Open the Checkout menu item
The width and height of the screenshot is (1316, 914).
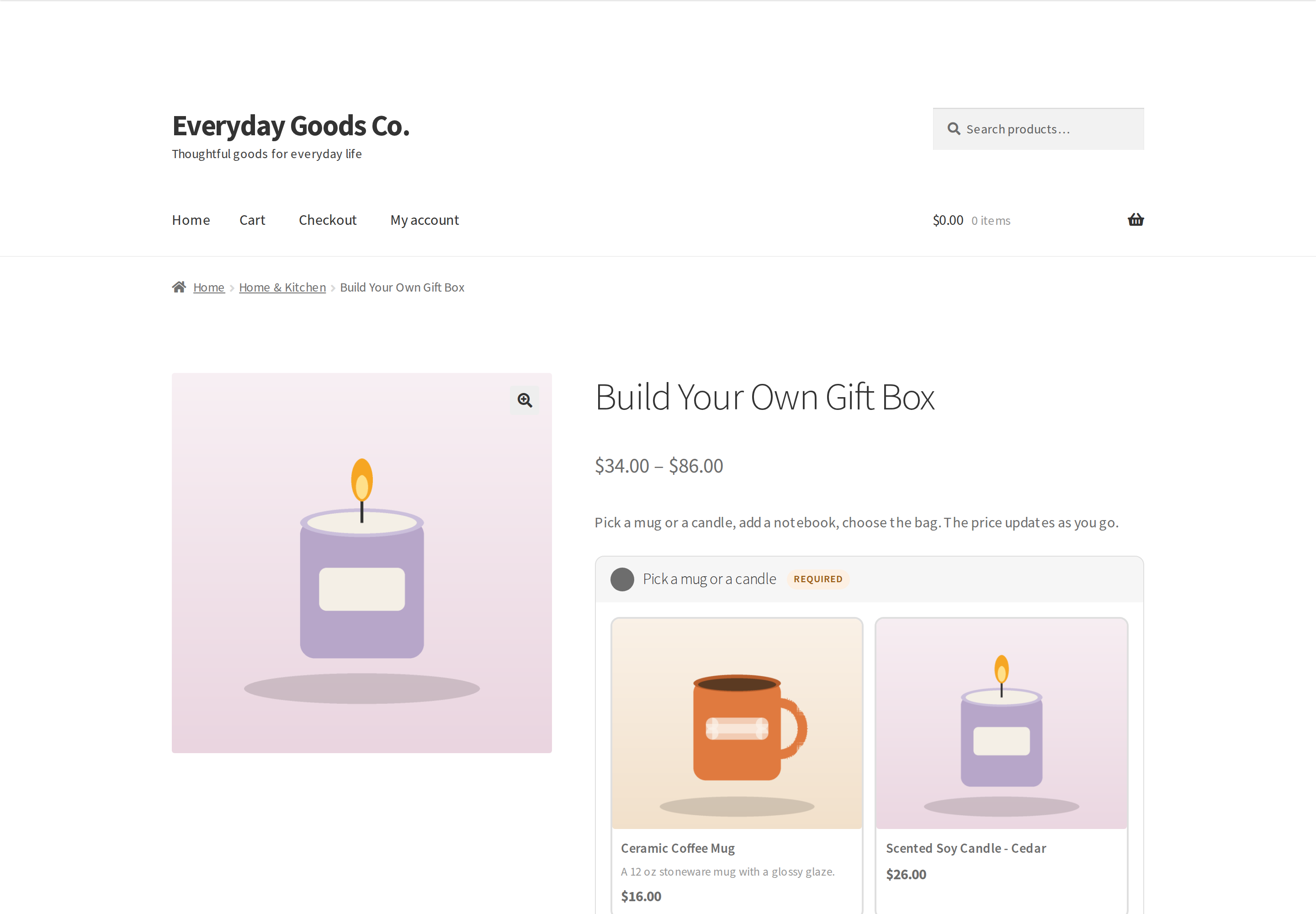click(328, 220)
